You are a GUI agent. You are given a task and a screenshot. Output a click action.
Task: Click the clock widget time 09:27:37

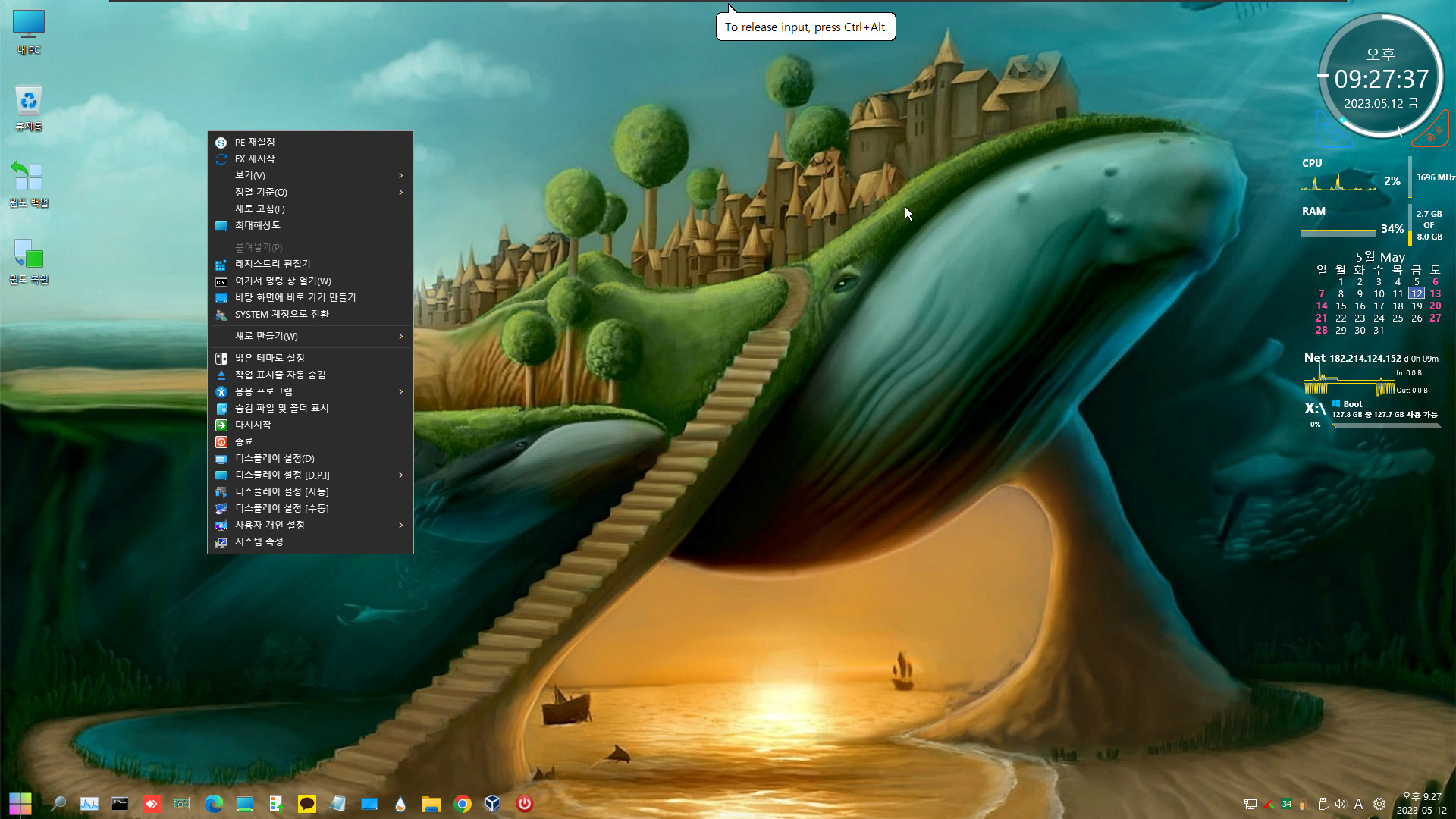(x=1381, y=79)
